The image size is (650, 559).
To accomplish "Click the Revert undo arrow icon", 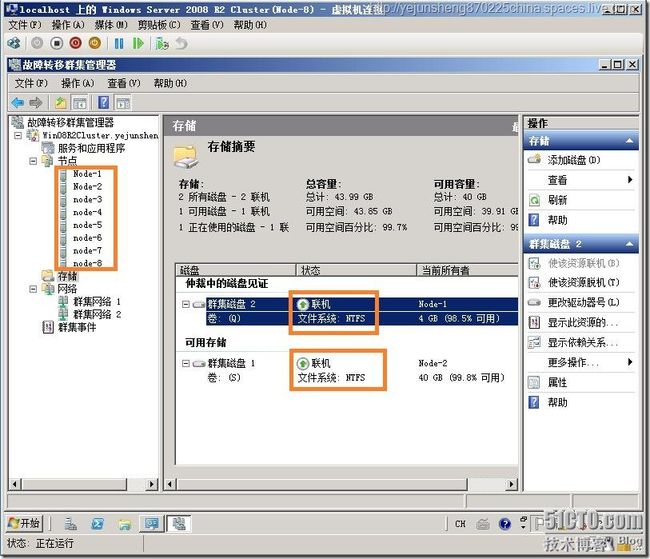I will click(x=182, y=43).
